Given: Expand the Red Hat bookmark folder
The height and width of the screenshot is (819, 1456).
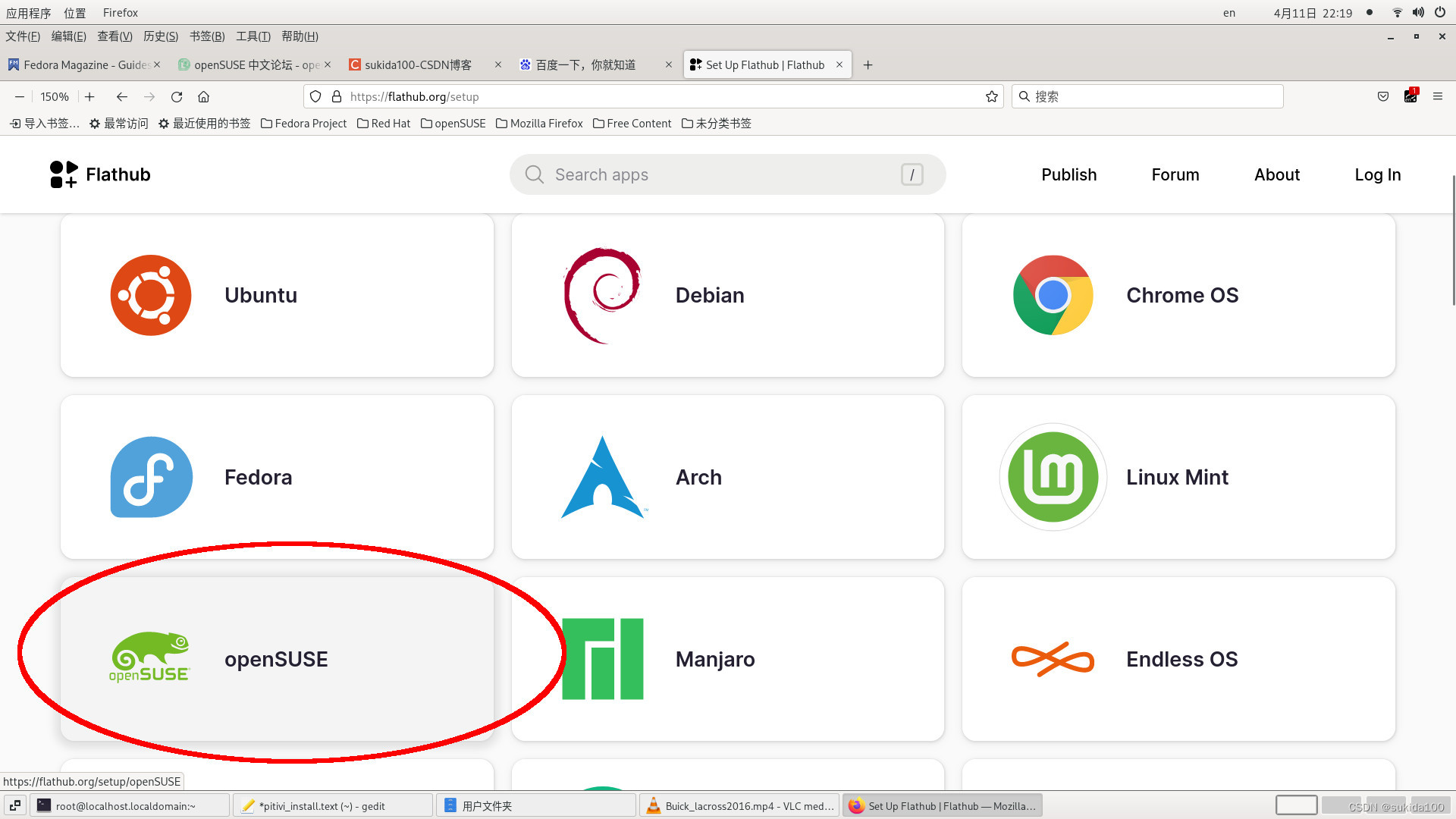Looking at the screenshot, I should (383, 123).
